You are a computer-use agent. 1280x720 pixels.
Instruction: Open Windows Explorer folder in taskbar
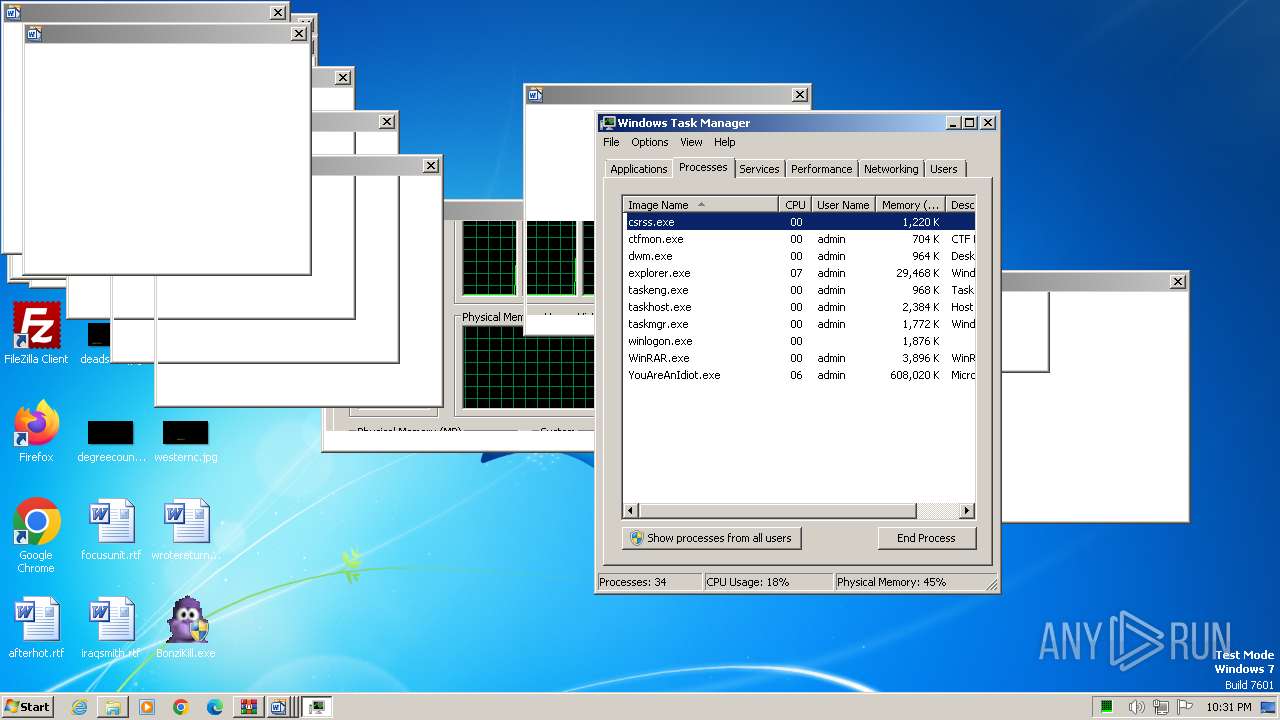point(113,707)
